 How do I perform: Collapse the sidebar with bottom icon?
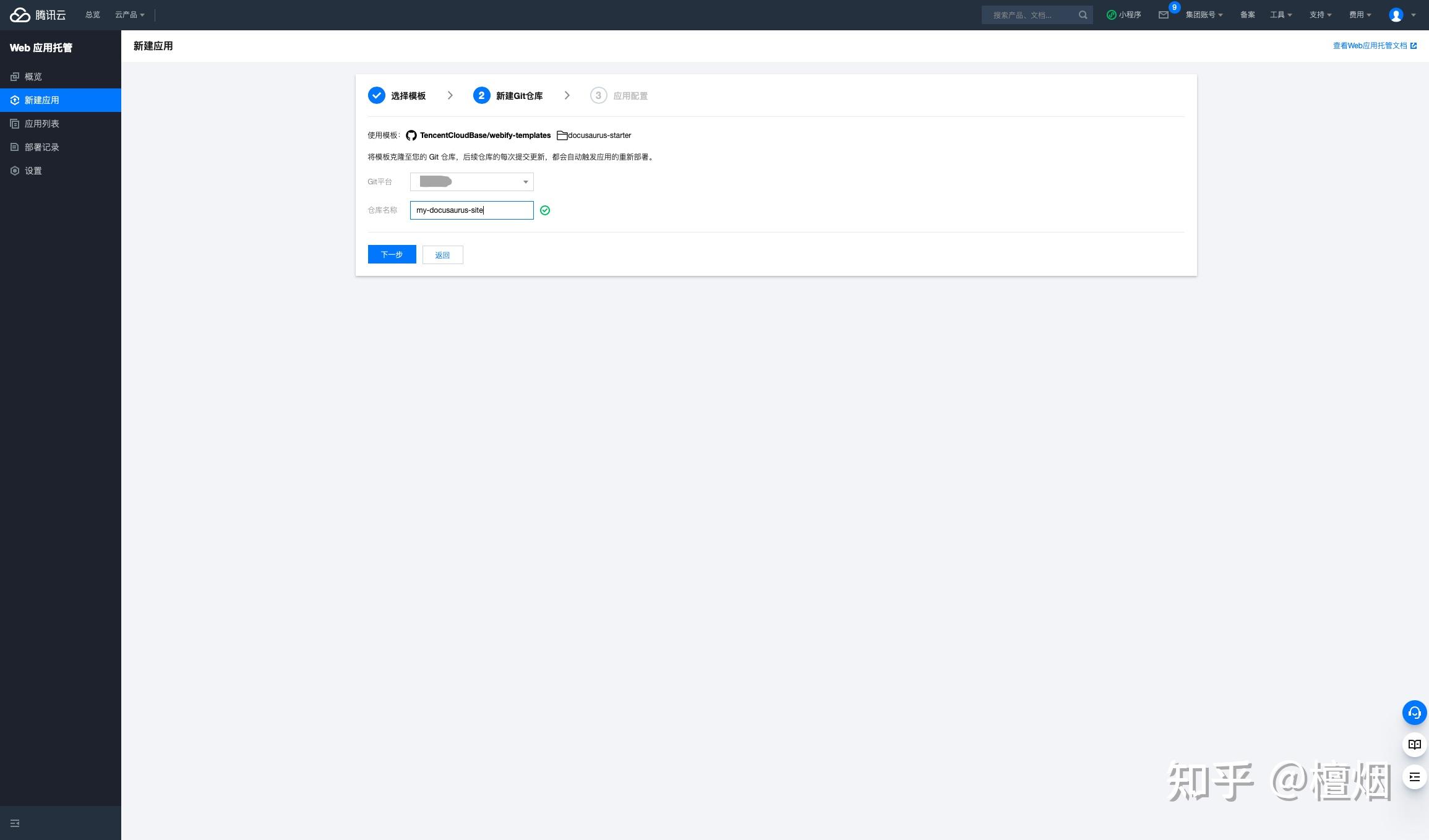(x=15, y=823)
